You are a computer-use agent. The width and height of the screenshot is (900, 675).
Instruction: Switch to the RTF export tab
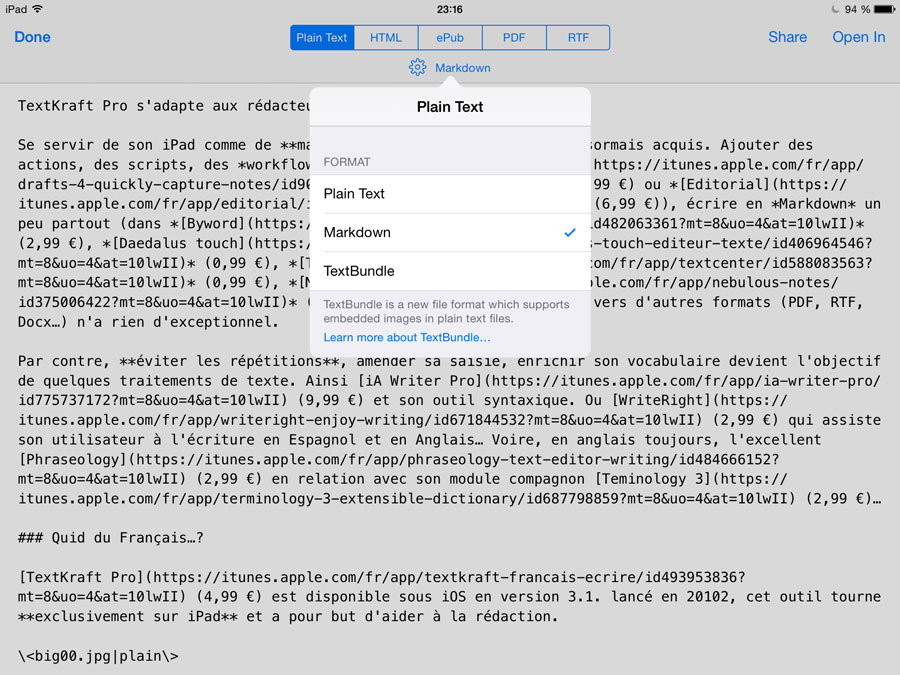click(578, 38)
